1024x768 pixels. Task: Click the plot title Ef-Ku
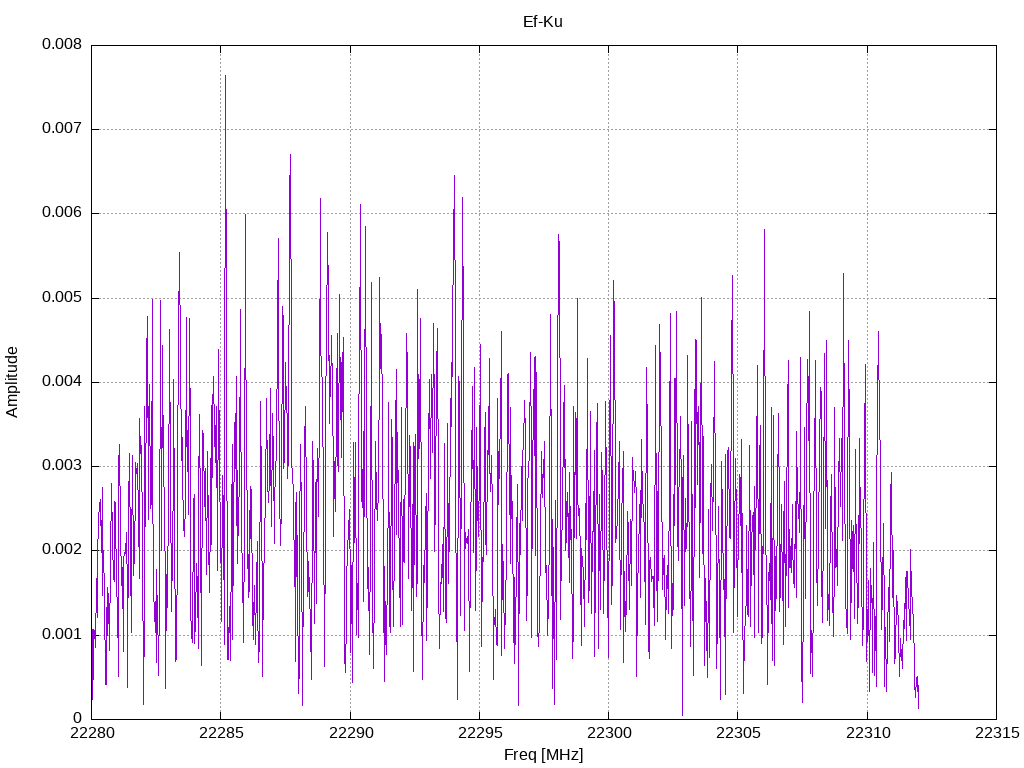[543, 22]
